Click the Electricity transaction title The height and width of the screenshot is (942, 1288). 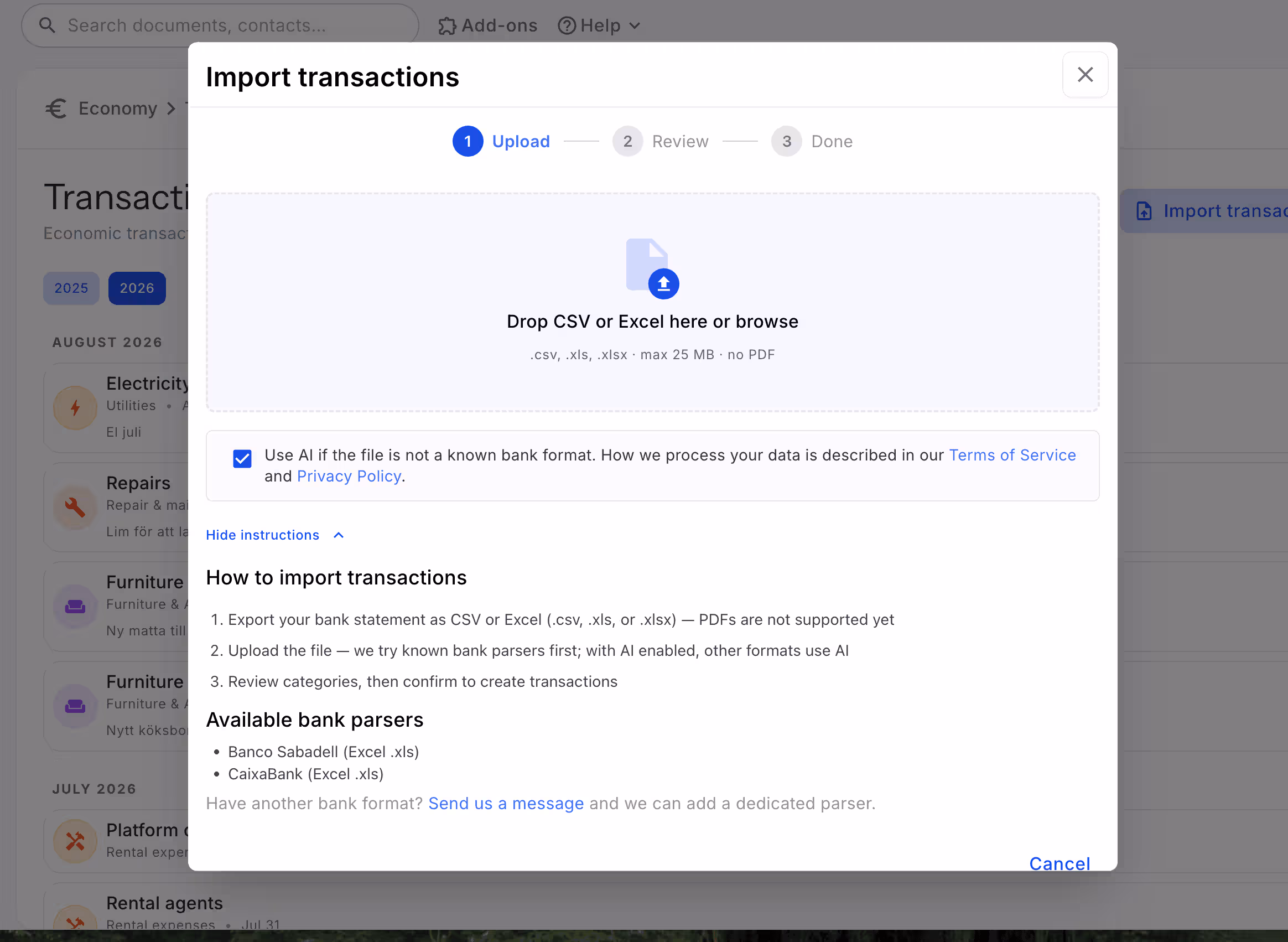(x=148, y=383)
